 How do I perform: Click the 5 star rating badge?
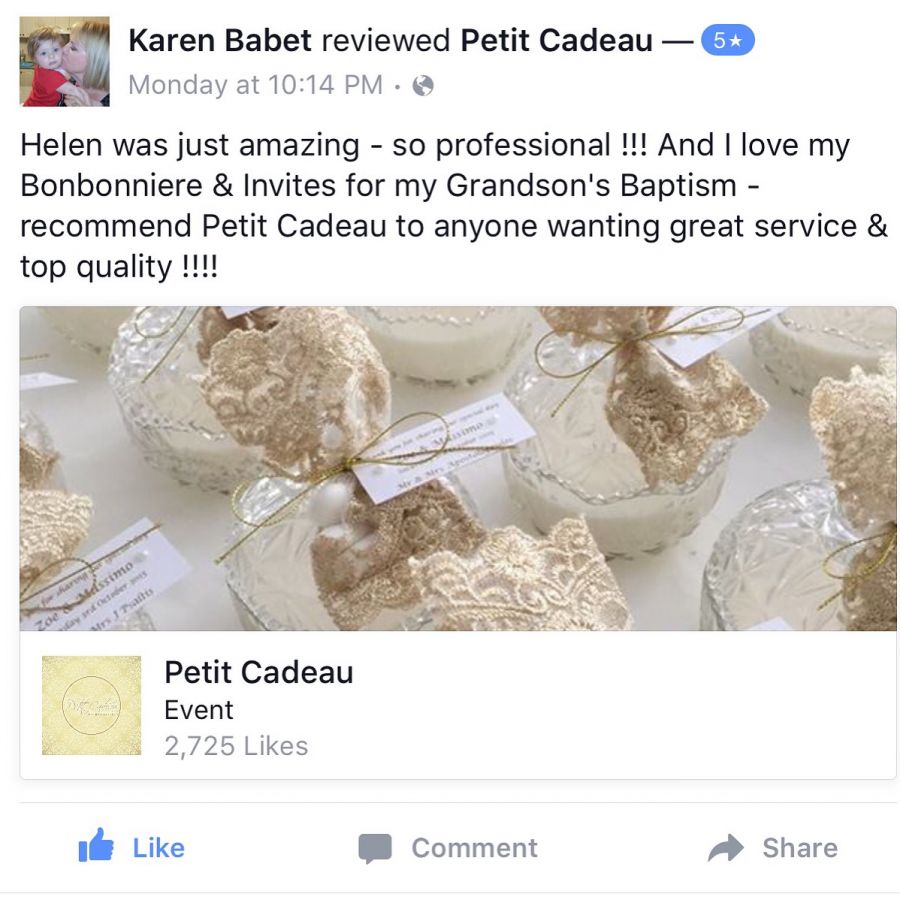pos(727,40)
